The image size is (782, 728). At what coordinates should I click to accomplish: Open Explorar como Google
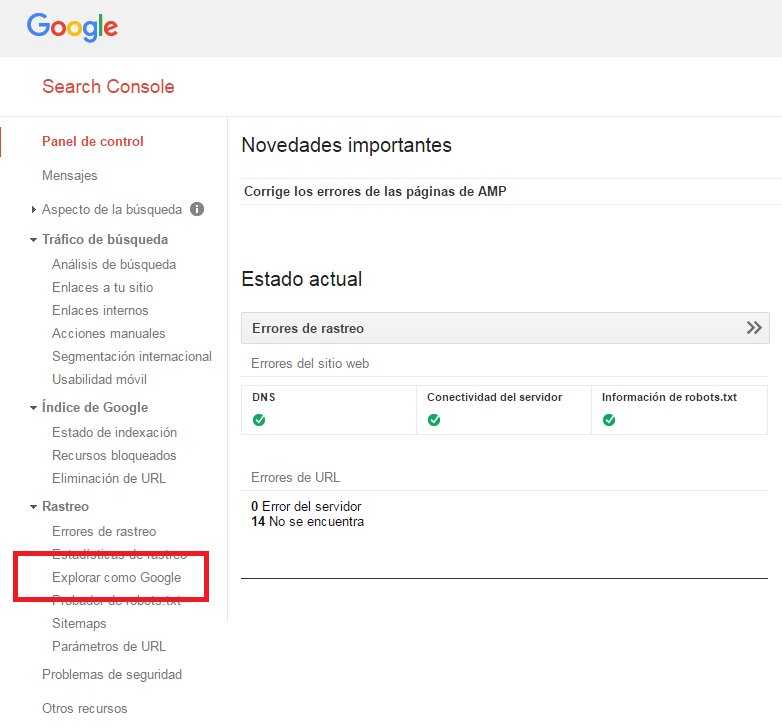pos(116,577)
